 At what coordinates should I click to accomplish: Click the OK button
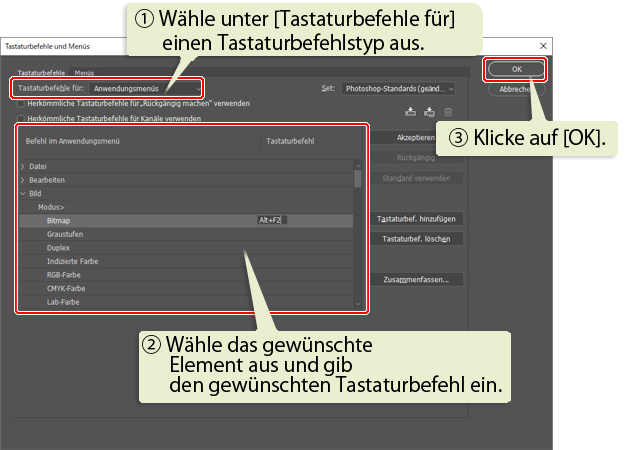tap(516, 69)
